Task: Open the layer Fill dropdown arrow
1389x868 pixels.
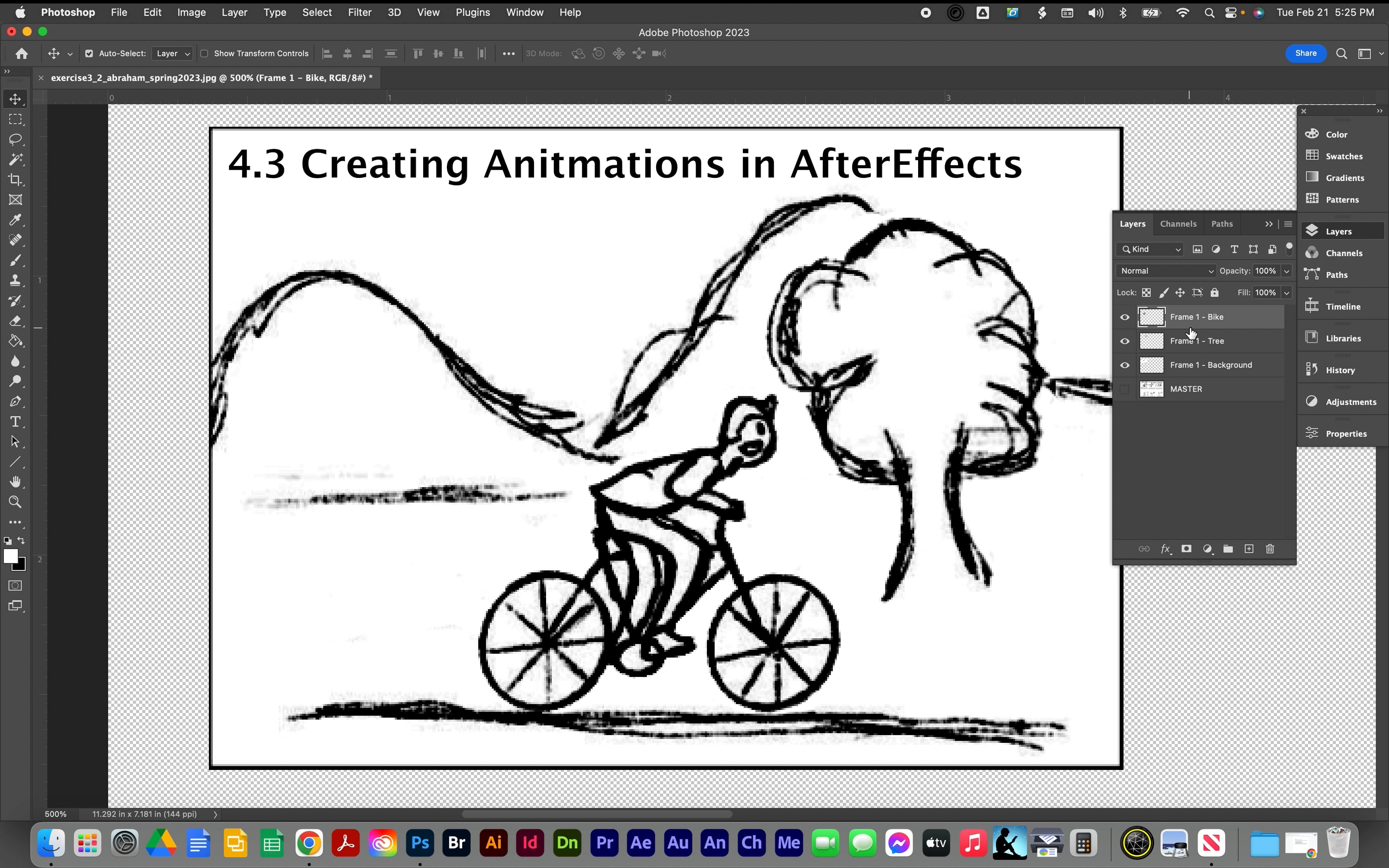Action: [x=1286, y=293]
